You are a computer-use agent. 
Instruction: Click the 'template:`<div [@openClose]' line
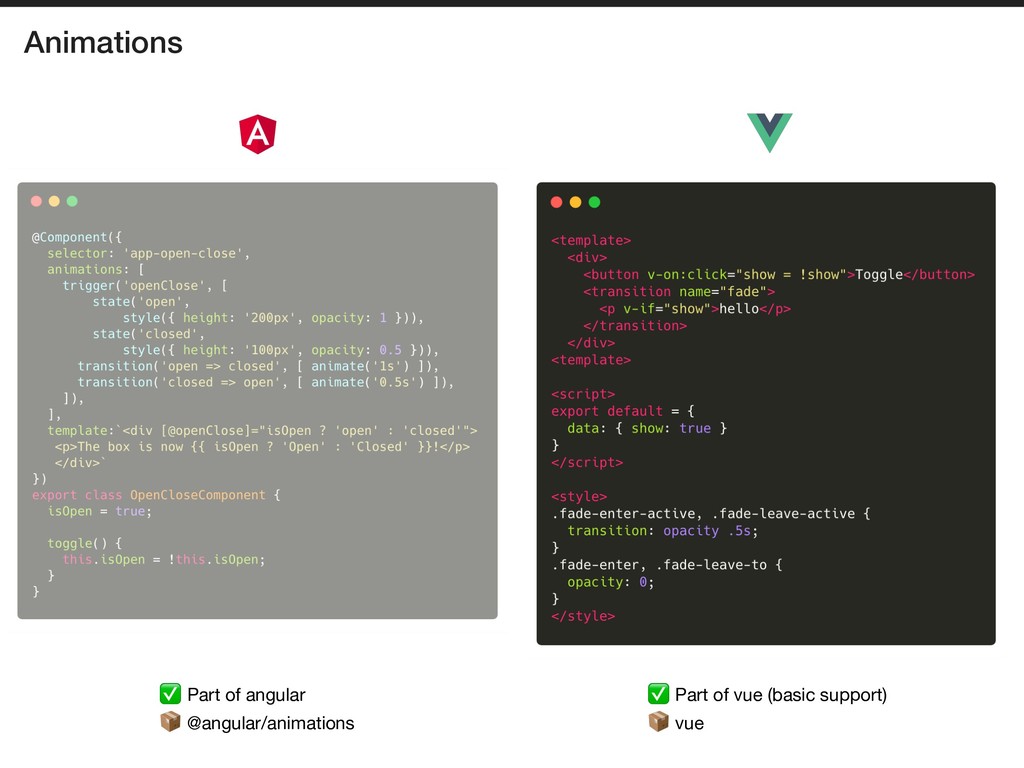(x=262, y=430)
